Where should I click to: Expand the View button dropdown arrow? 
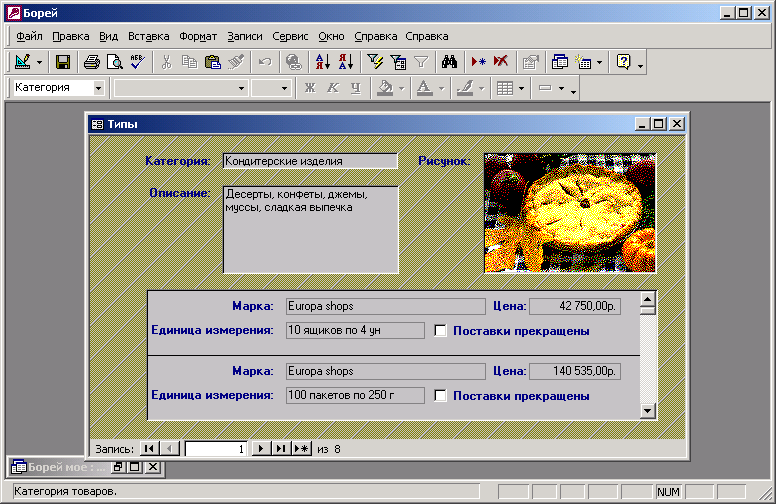[39, 62]
